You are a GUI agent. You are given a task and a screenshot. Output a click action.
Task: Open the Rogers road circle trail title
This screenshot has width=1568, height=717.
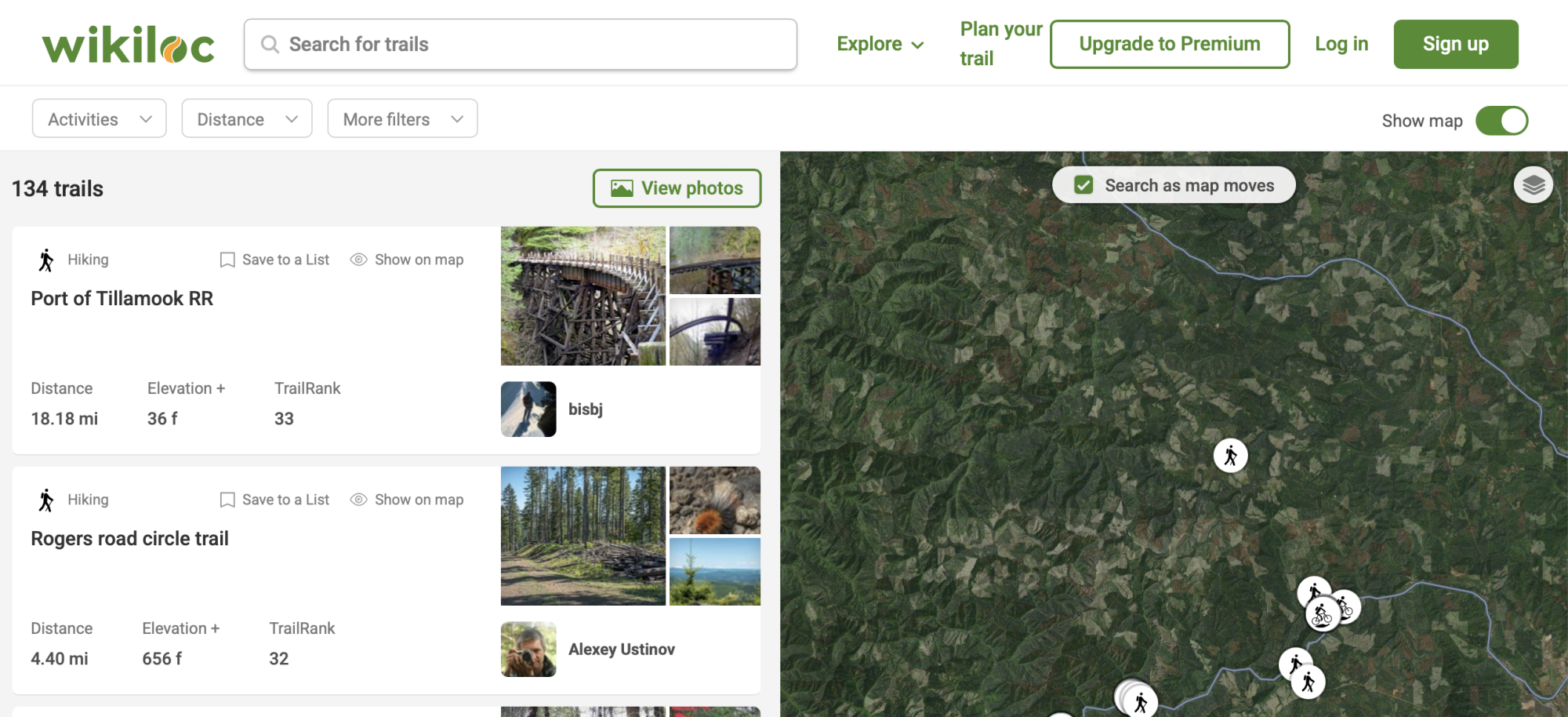pos(130,538)
